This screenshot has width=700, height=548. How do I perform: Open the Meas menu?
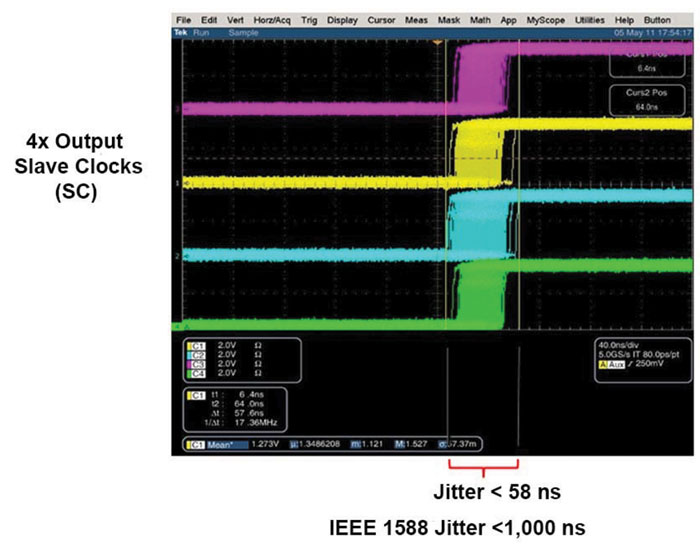[x=416, y=20]
